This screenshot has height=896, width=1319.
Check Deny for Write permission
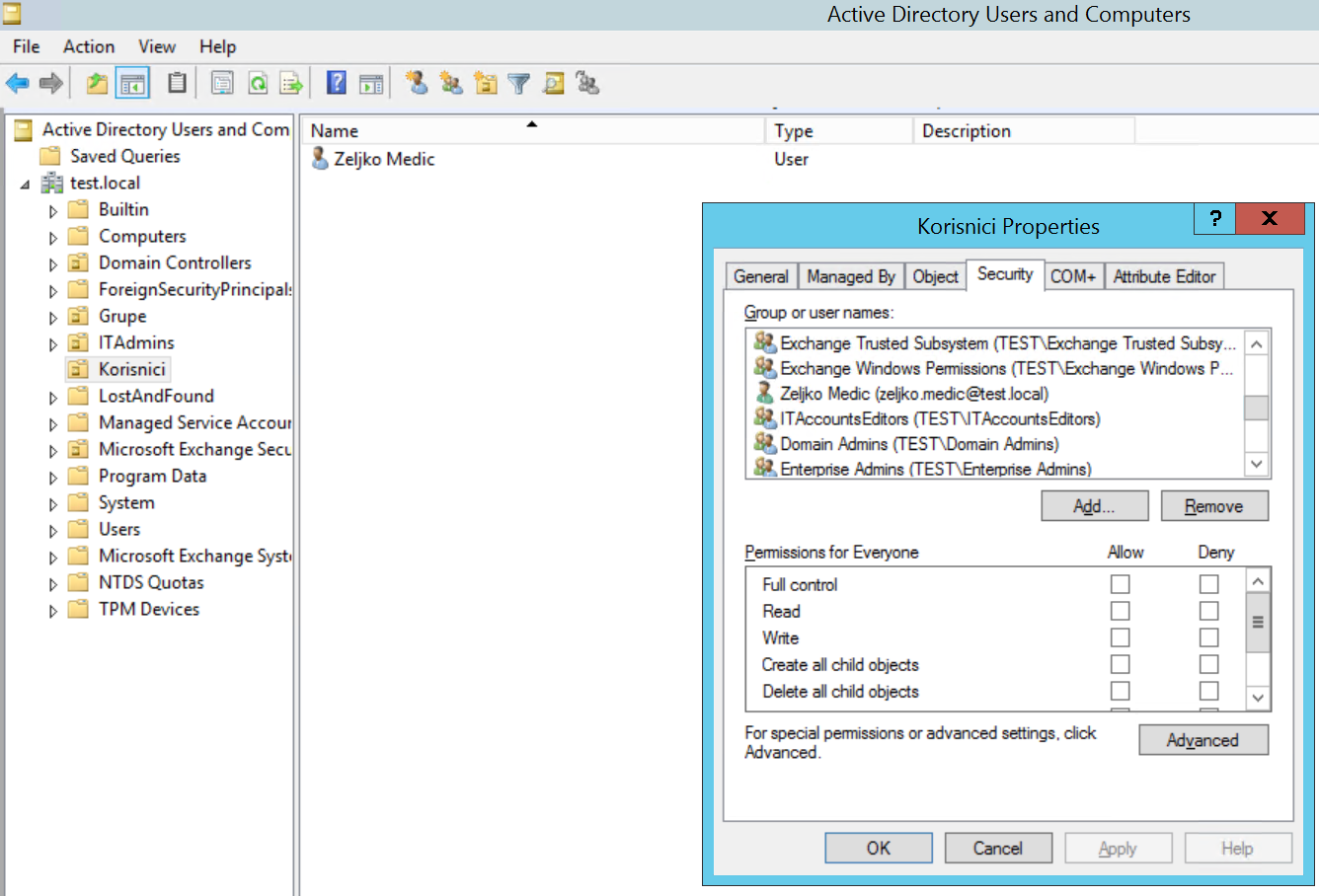(x=1208, y=637)
